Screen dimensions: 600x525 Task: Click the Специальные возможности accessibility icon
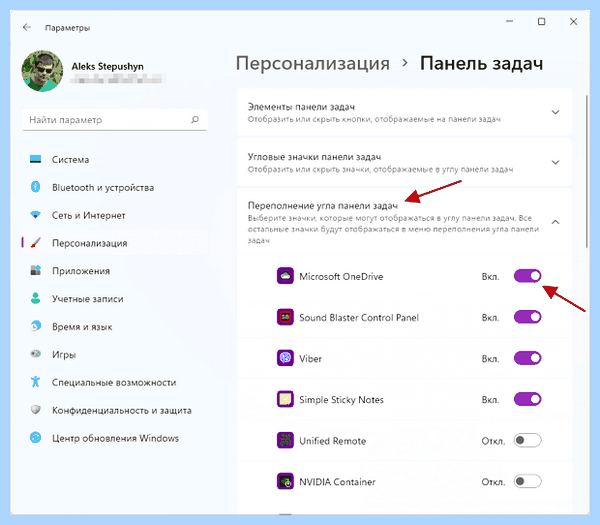pos(36,382)
